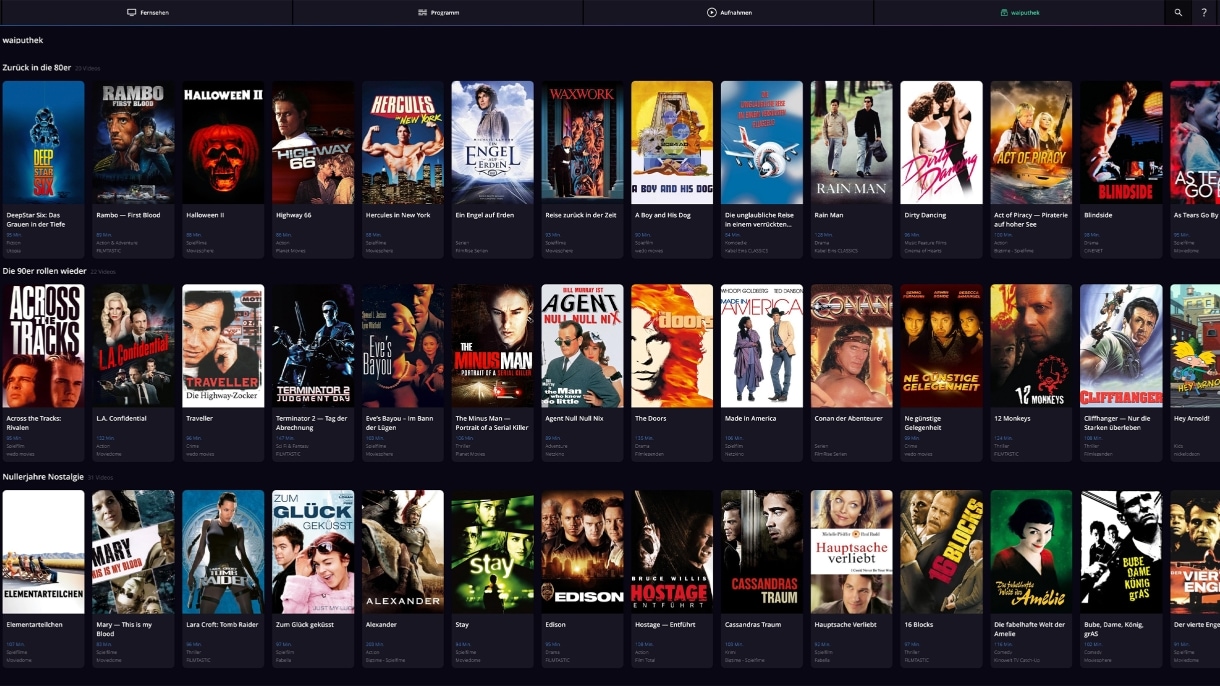Open the Hey Arnold! cartoon poster
This screenshot has width=1220, height=686.
1195,346
